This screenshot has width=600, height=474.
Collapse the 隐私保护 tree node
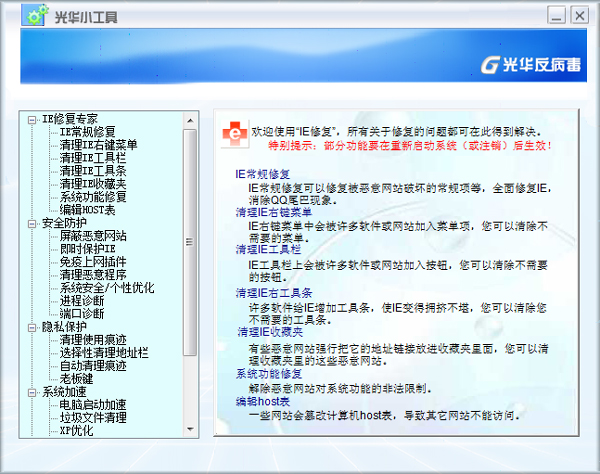click(x=32, y=328)
